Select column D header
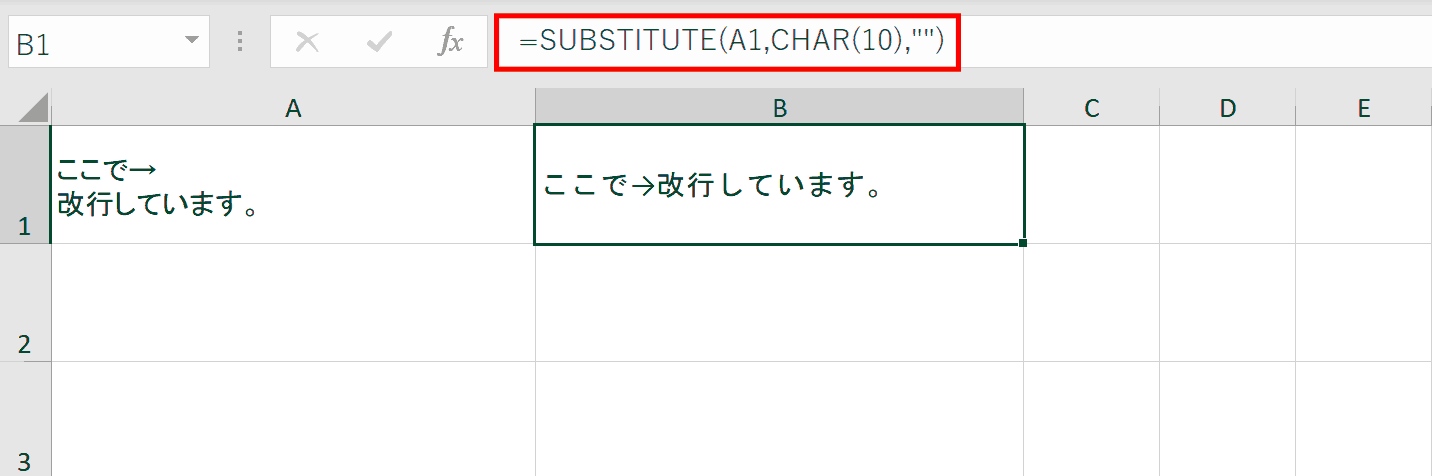The width and height of the screenshot is (1432, 476). [1227, 107]
